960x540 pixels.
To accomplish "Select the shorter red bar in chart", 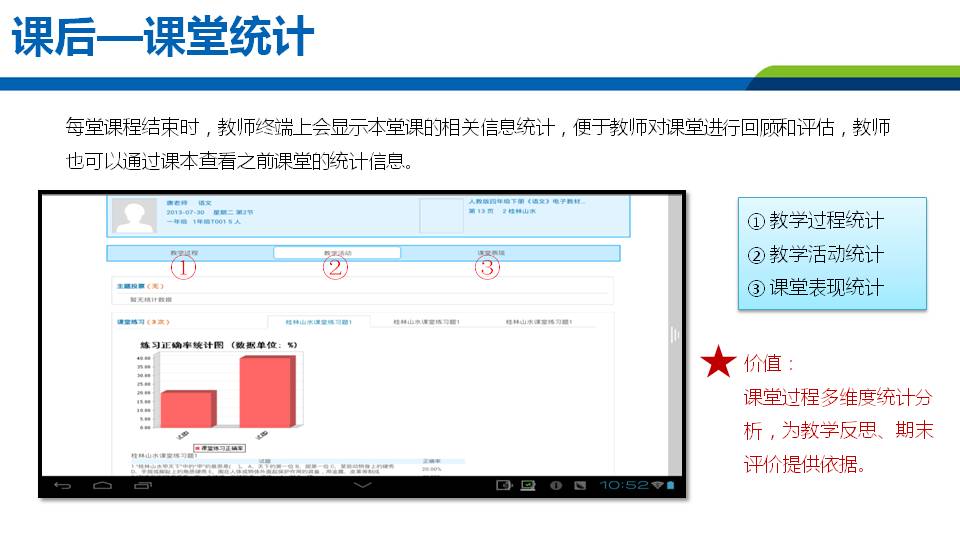I will pos(188,408).
